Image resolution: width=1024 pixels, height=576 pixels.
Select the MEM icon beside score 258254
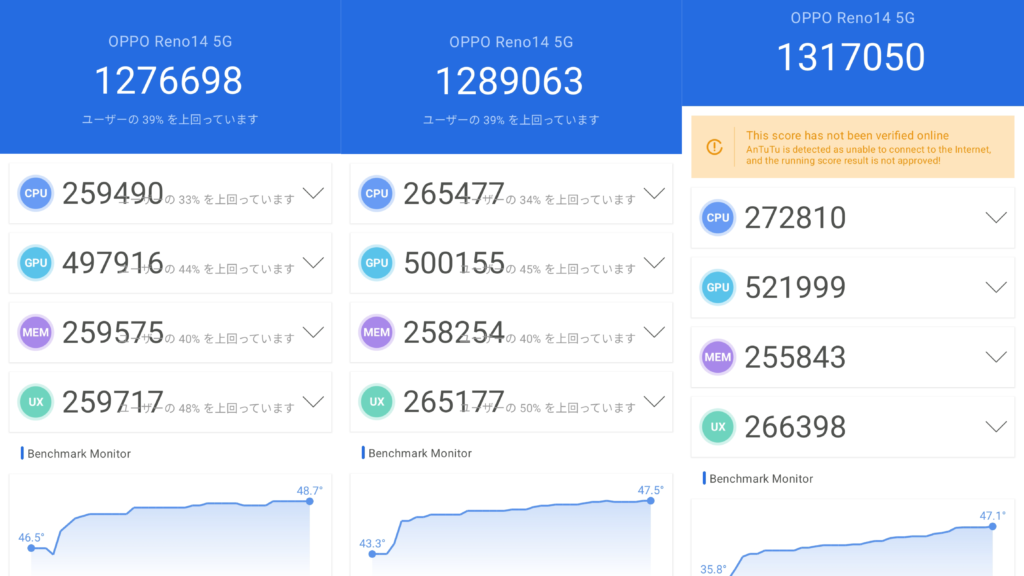point(377,332)
